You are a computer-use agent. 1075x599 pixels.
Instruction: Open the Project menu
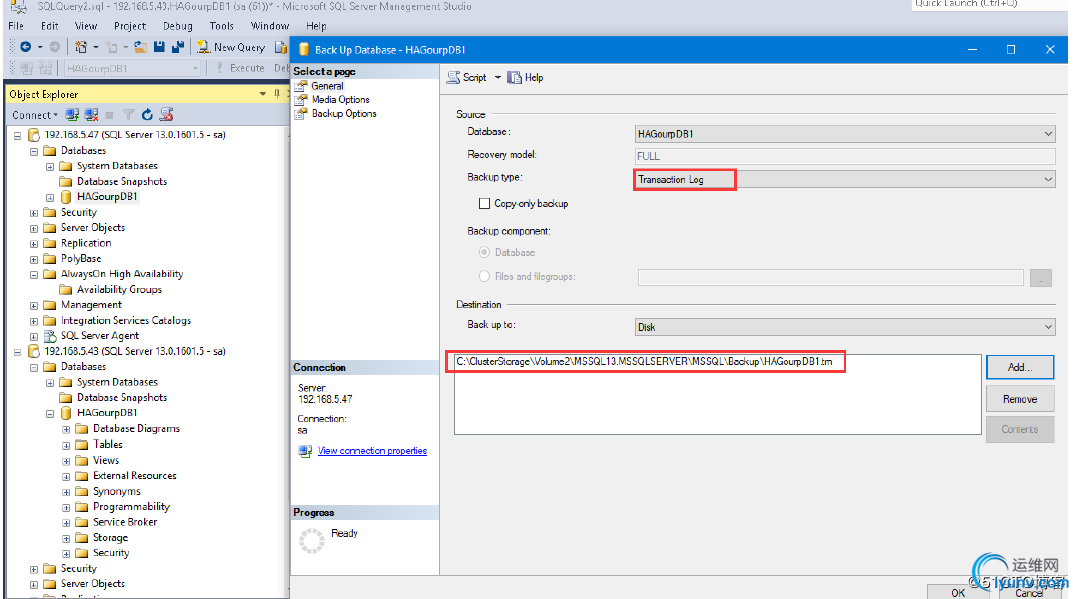tap(130, 26)
